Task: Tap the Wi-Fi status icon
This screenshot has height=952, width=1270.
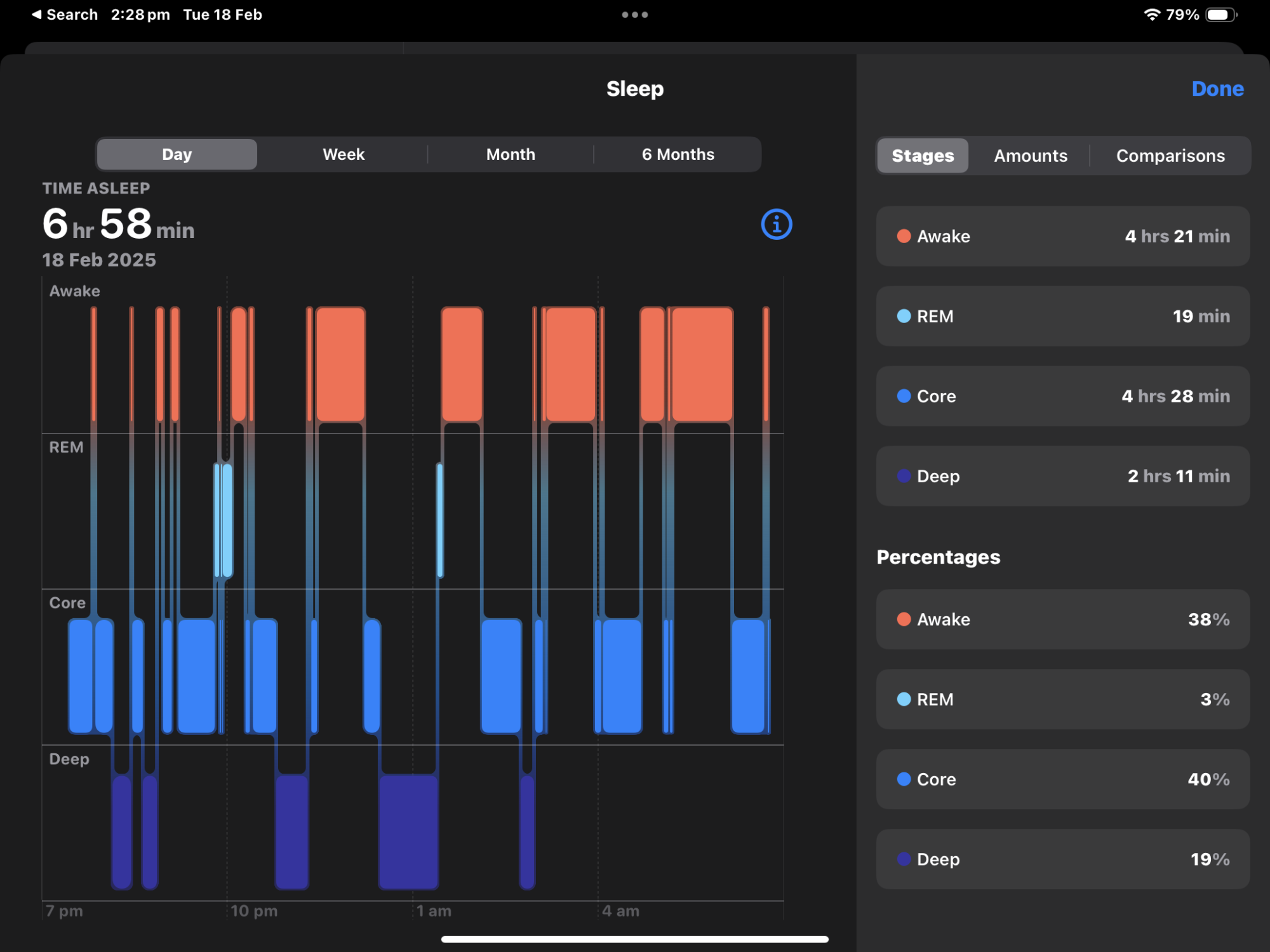Action: click(x=1151, y=15)
